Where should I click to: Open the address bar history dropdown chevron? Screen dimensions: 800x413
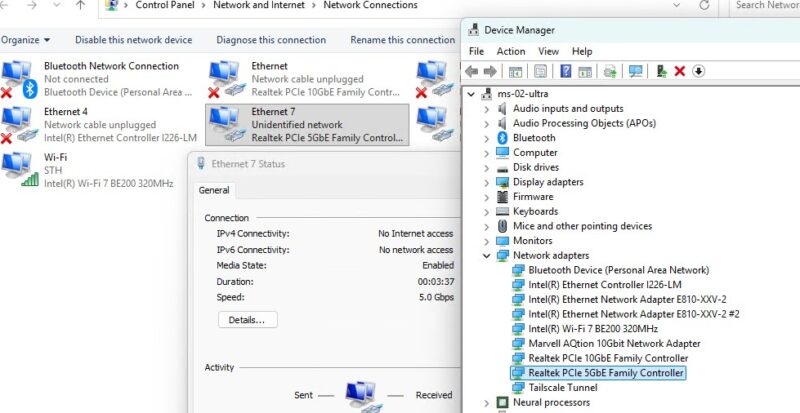tap(677, 5)
